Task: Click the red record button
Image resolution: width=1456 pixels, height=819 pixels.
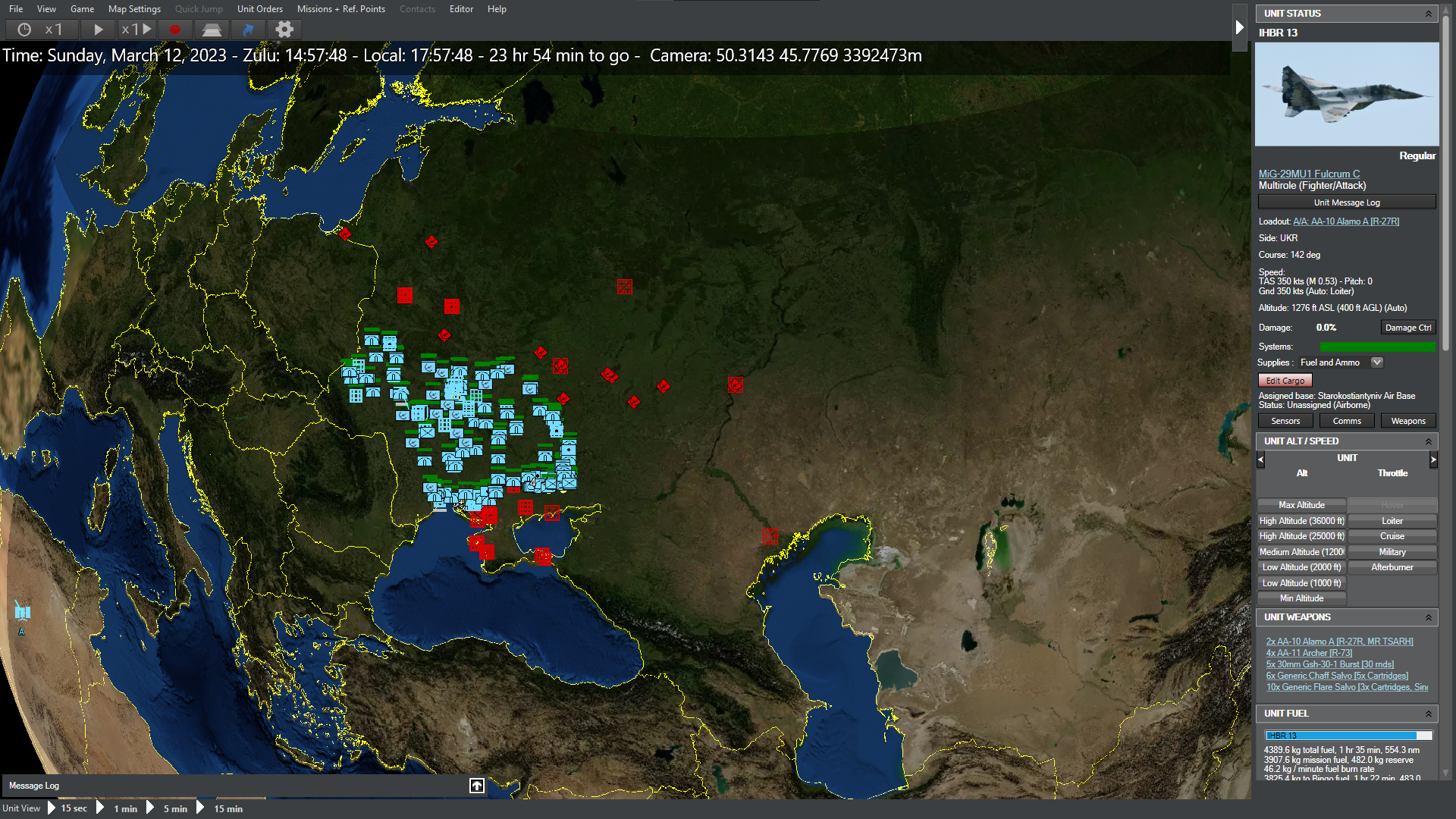Action: click(175, 30)
